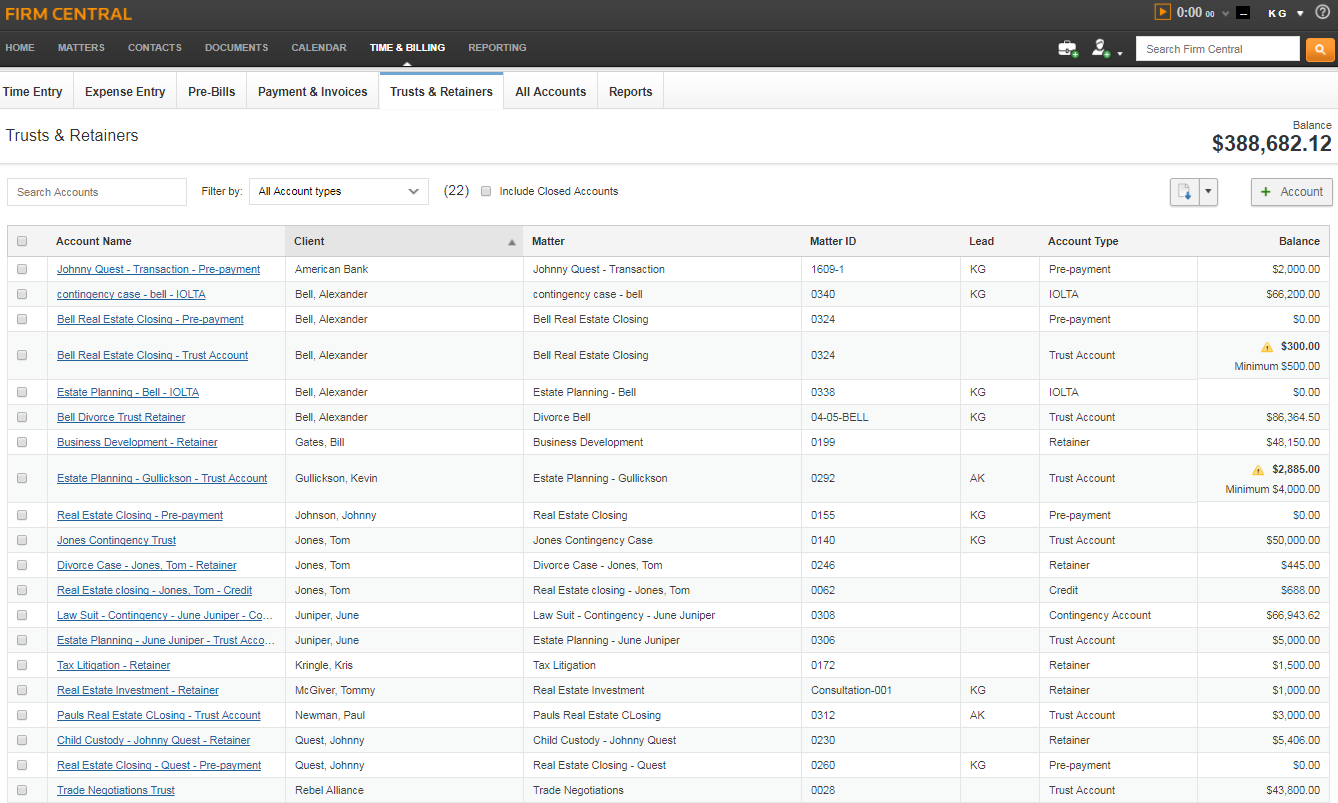
Task: Click the help question mark icon
Action: tap(1322, 12)
